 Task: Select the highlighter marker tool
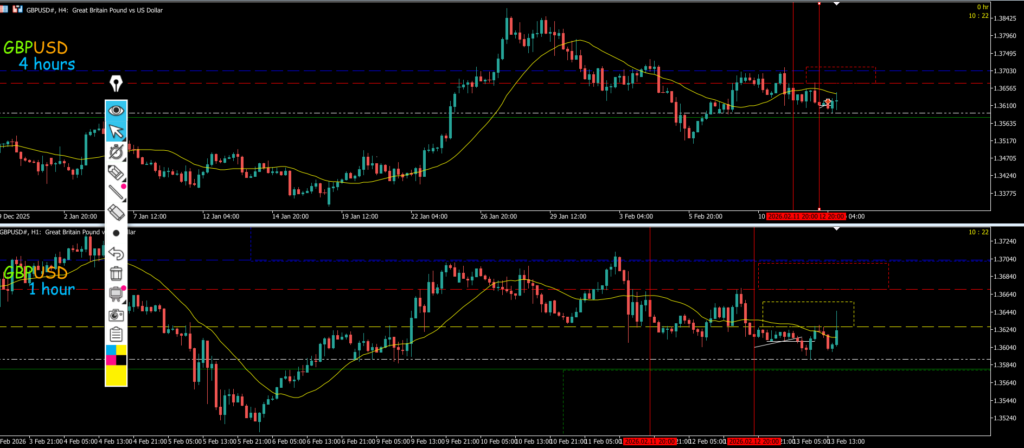coord(116,172)
